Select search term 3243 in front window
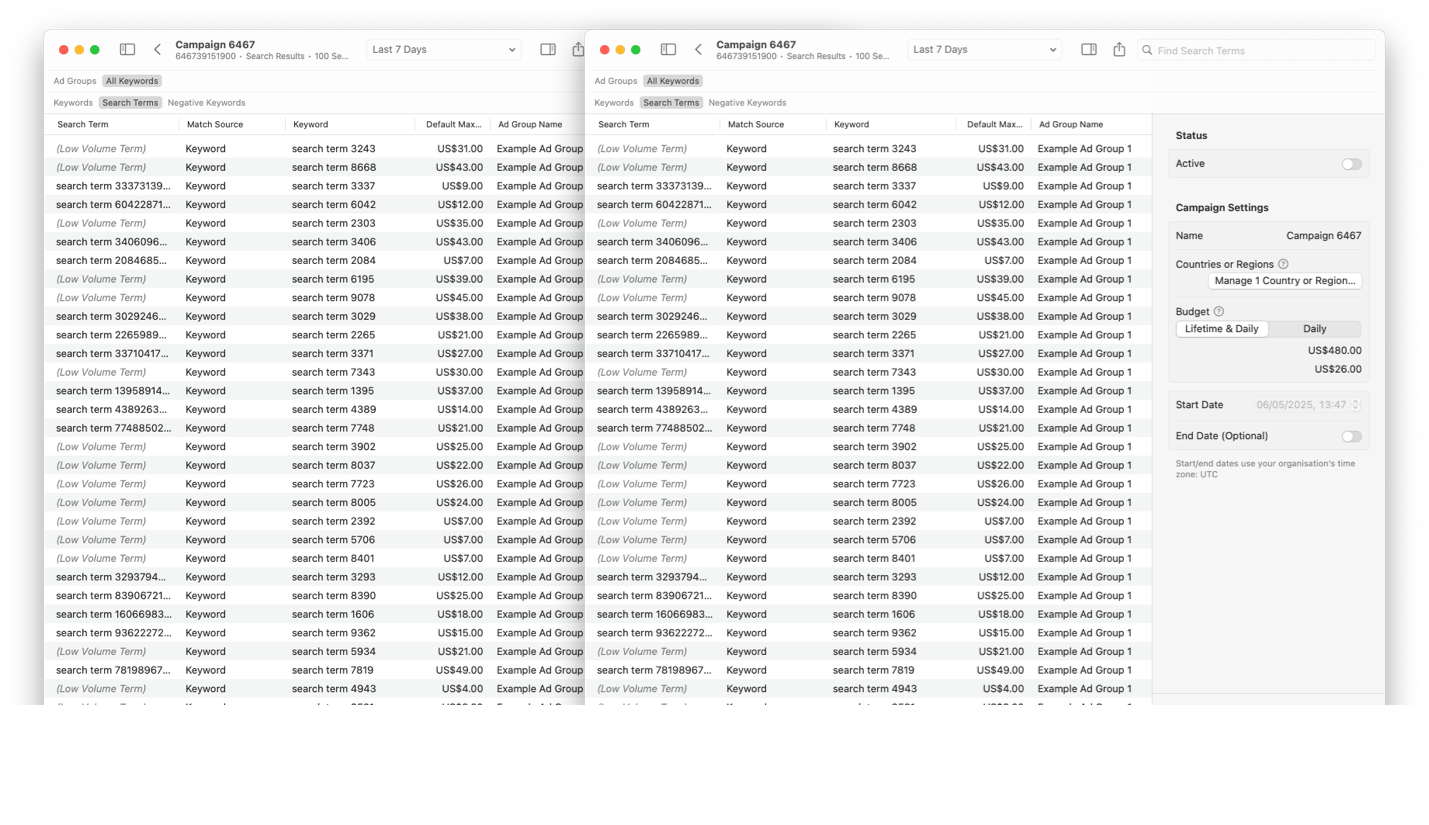1429x825 pixels. 874,149
